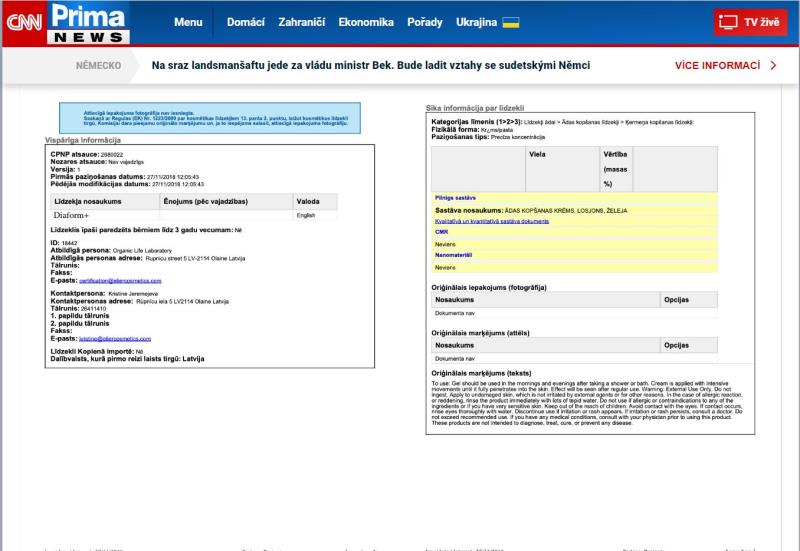Click the Līdzekļa nosaukums column header

[105, 202]
